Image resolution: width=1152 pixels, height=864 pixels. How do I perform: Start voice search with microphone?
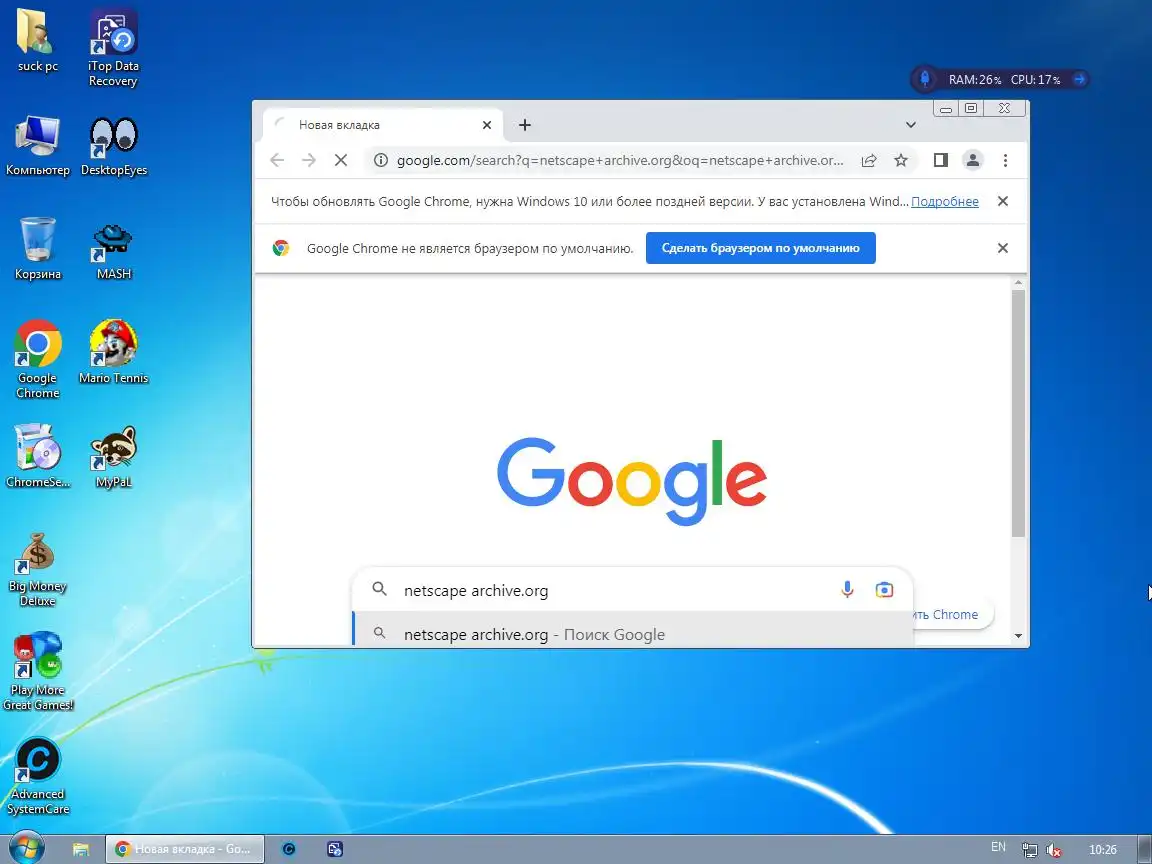point(847,589)
